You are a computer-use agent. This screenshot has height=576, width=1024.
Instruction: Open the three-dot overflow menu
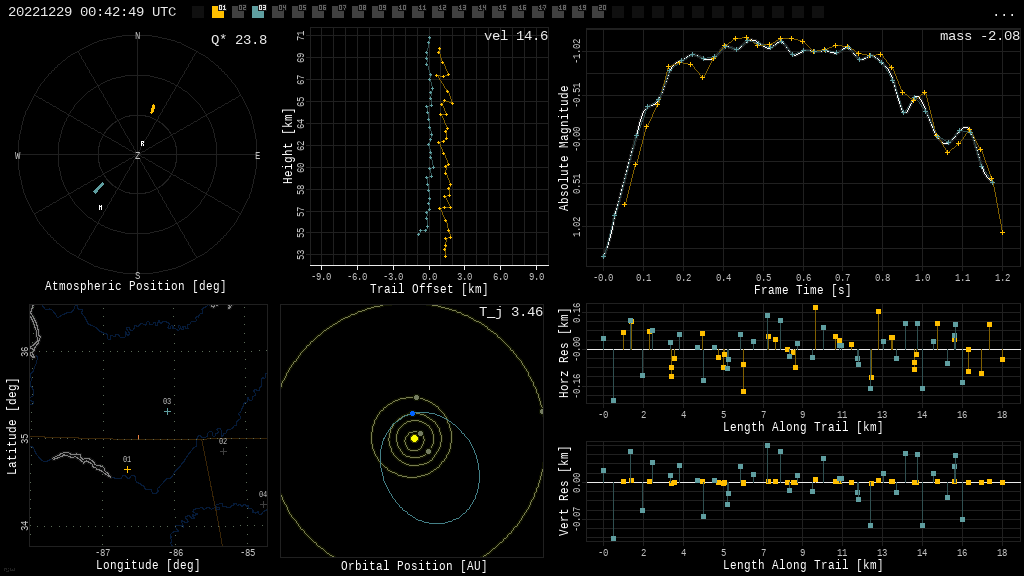[x=1003, y=13]
